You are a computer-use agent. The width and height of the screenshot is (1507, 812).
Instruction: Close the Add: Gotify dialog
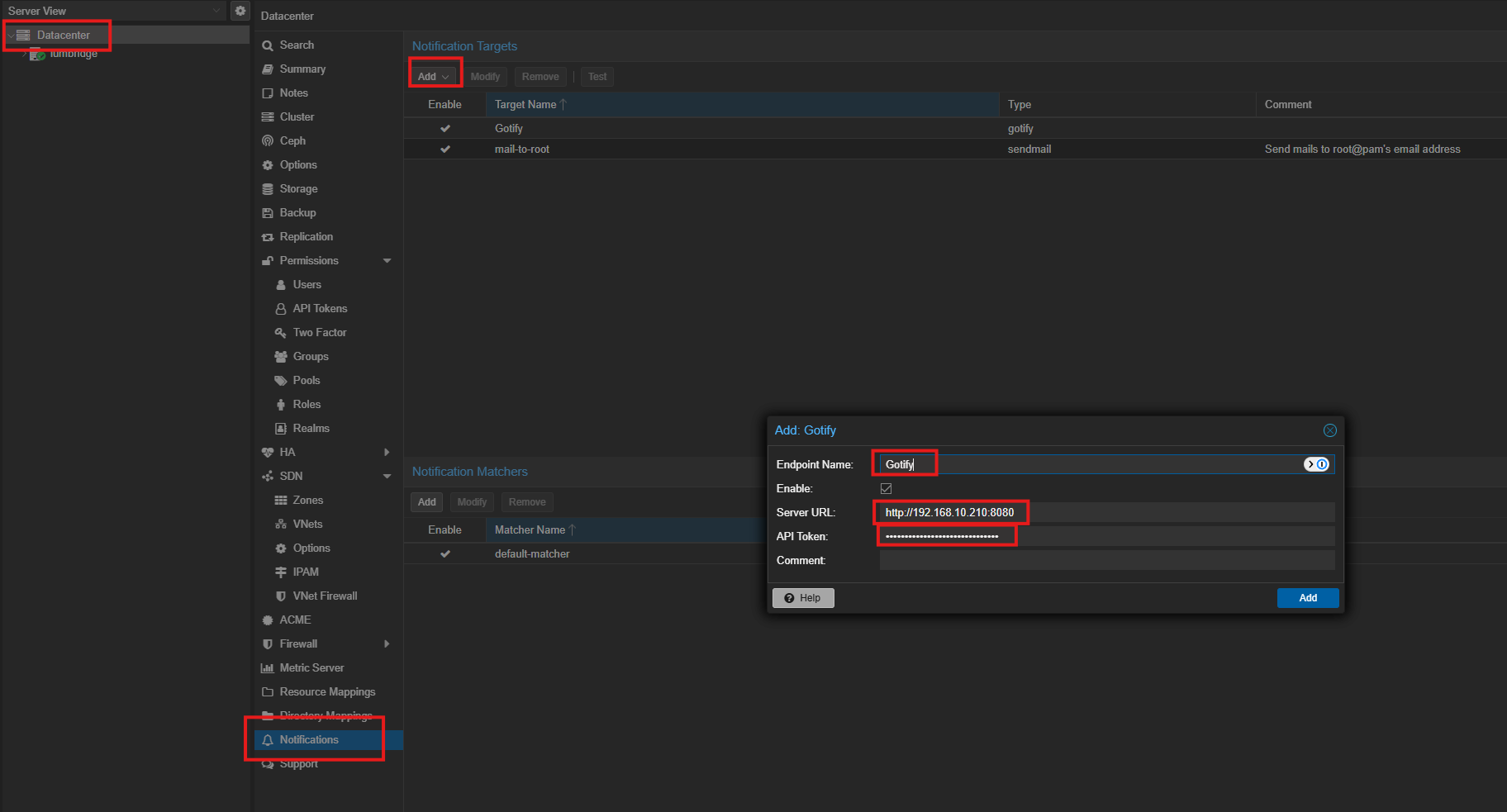click(x=1329, y=430)
